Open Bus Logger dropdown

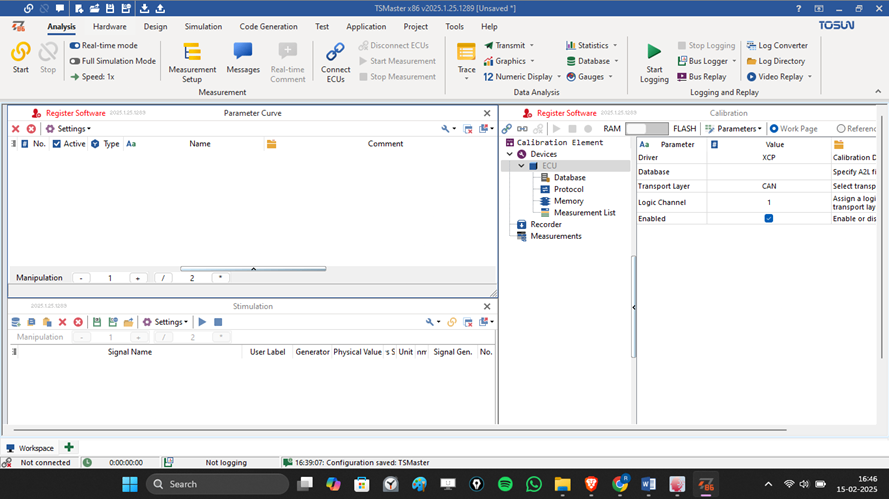pos(734,61)
